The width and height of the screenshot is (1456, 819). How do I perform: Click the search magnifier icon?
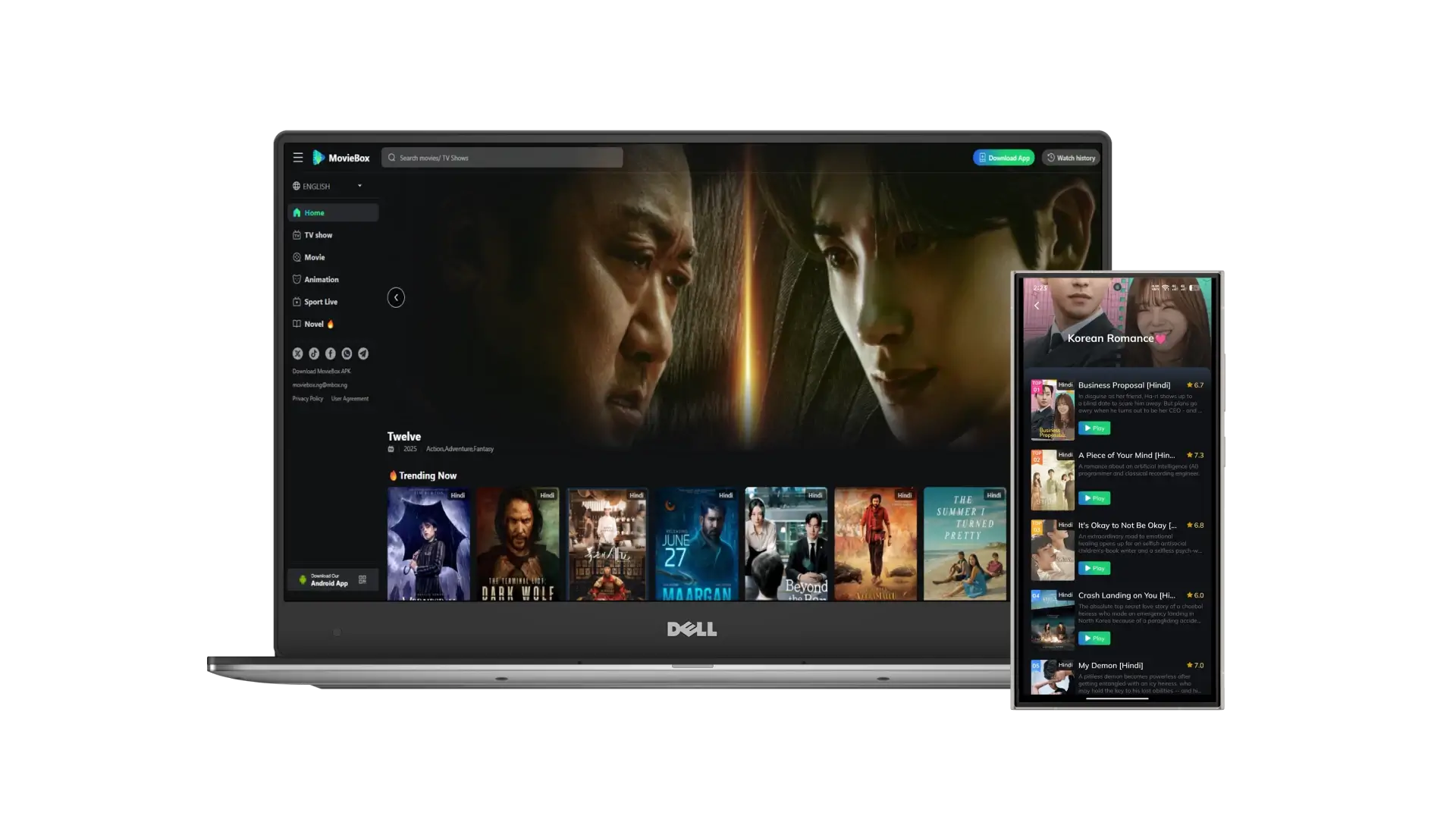pyautogui.click(x=392, y=158)
